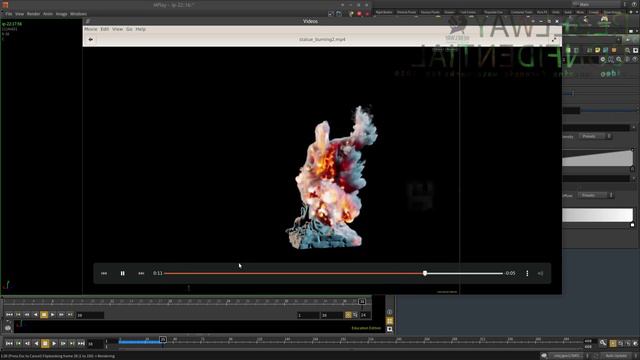640x360 pixels.
Task: Click MPlay frames-per-second field showing 24
Action: [365, 315]
